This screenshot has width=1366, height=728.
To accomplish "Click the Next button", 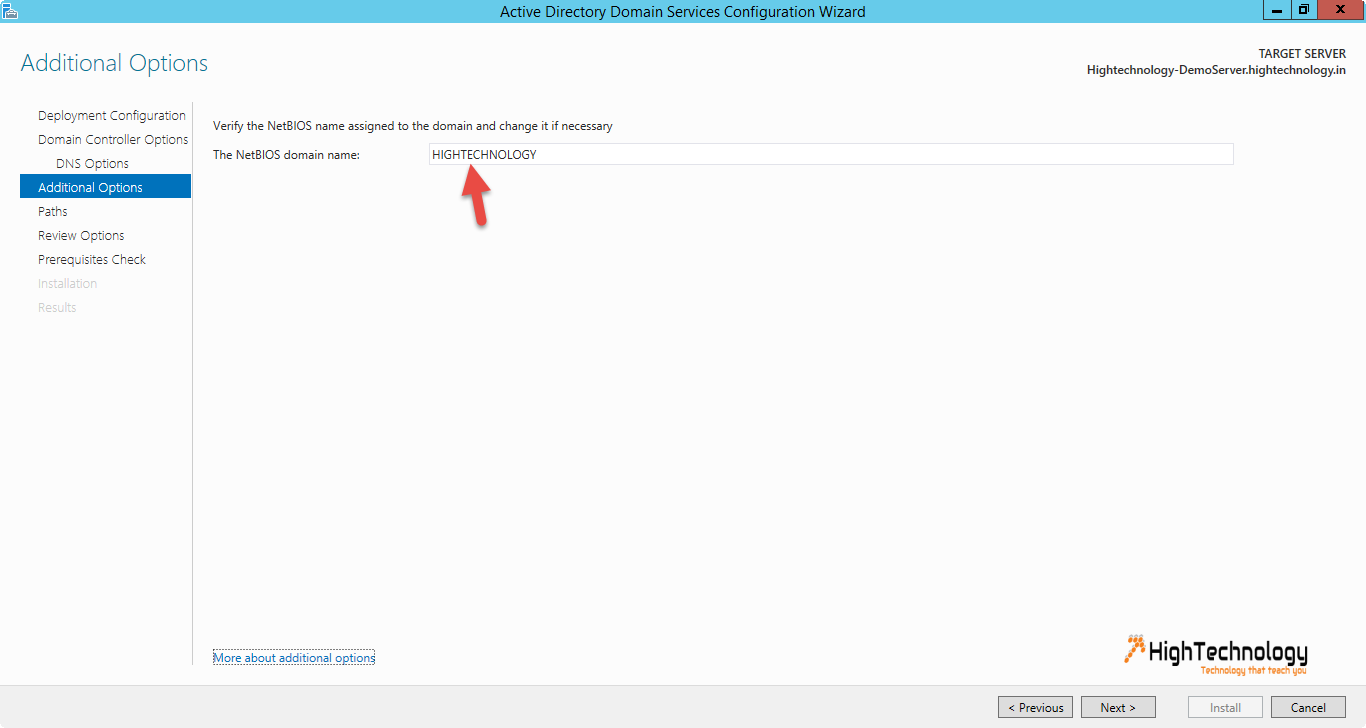I will coord(1118,707).
